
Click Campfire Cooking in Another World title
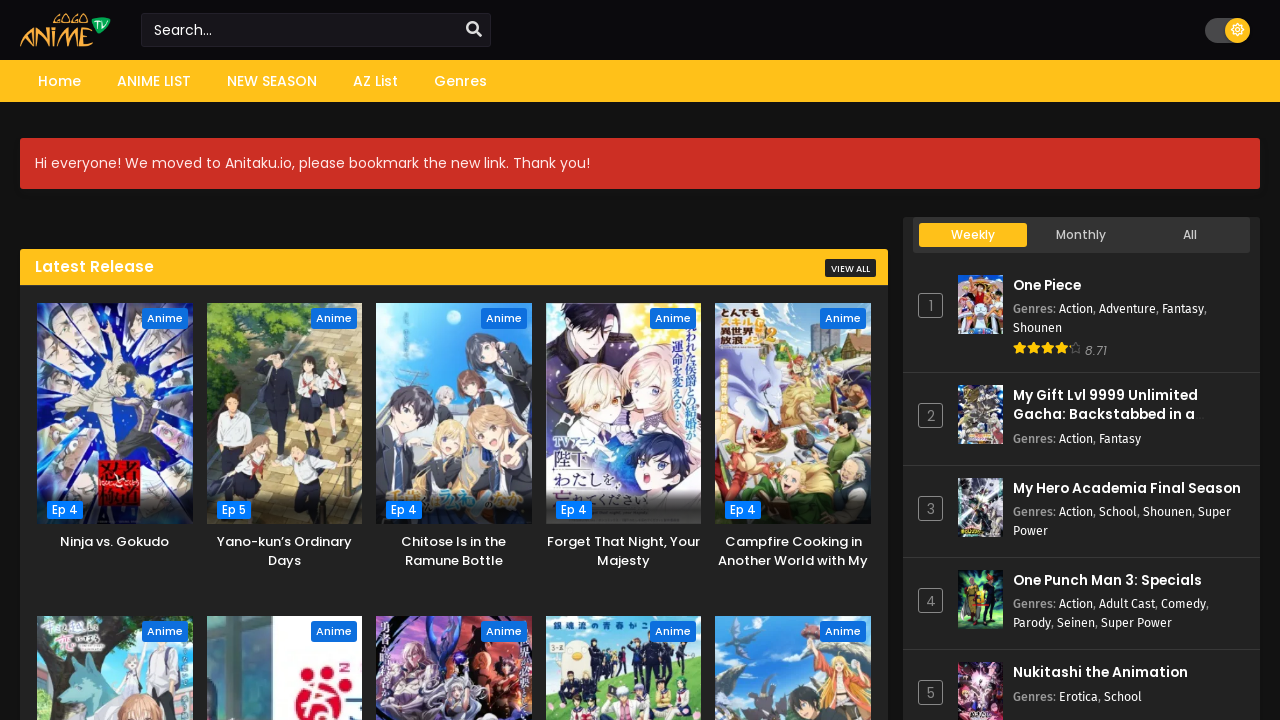click(793, 551)
